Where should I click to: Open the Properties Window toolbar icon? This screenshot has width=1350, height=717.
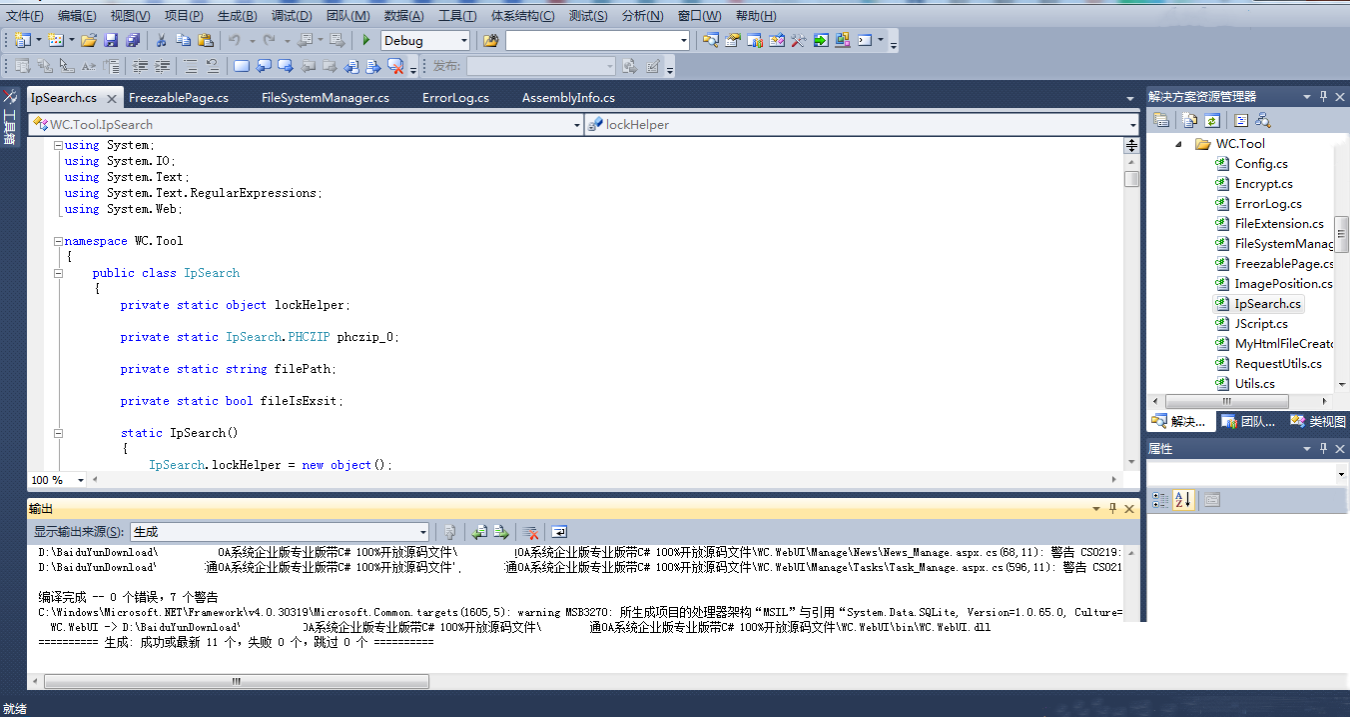pyautogui.click(x=733, y=40)
